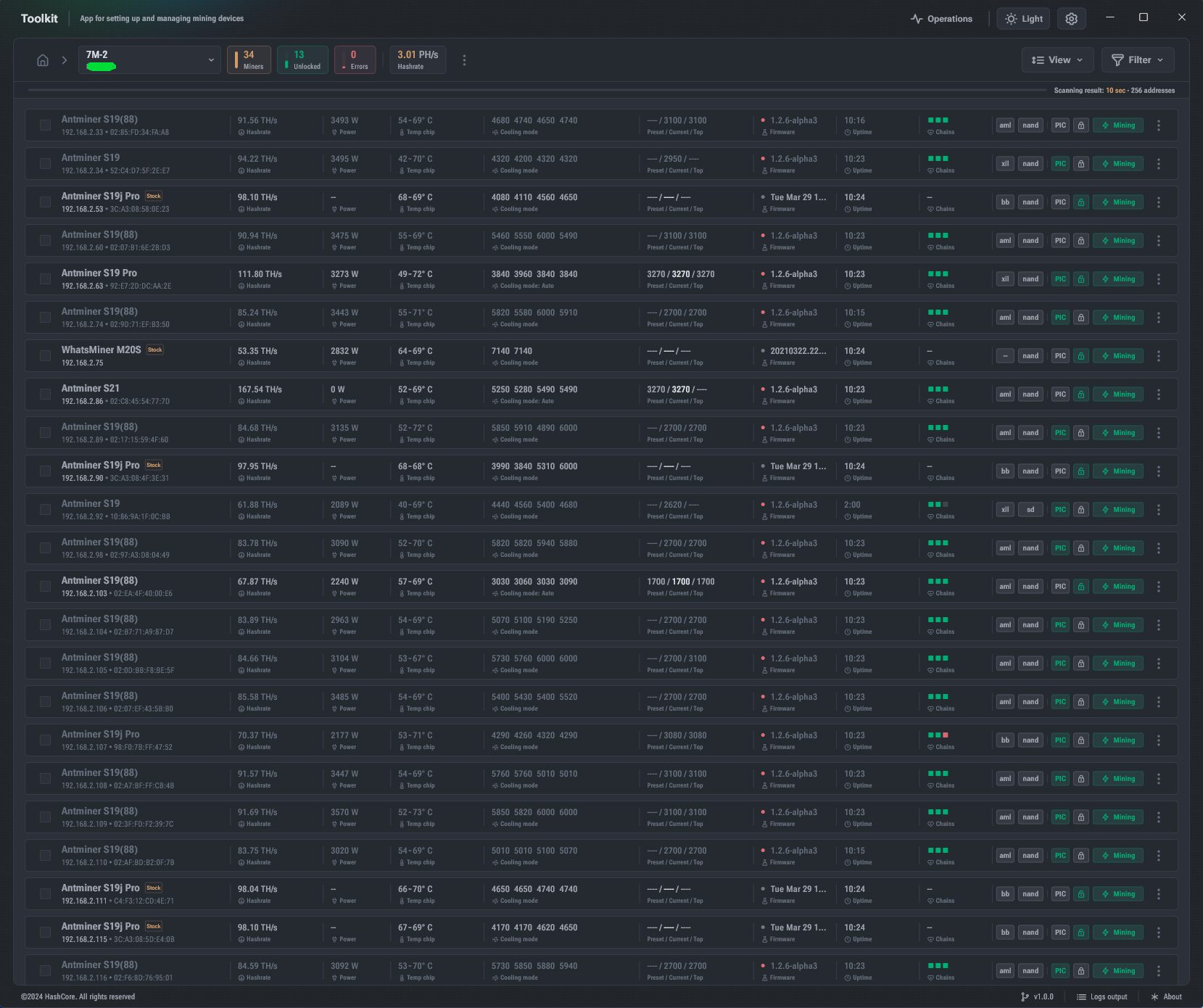Check the Antminer S21 row checkbox

pos(45,394)
